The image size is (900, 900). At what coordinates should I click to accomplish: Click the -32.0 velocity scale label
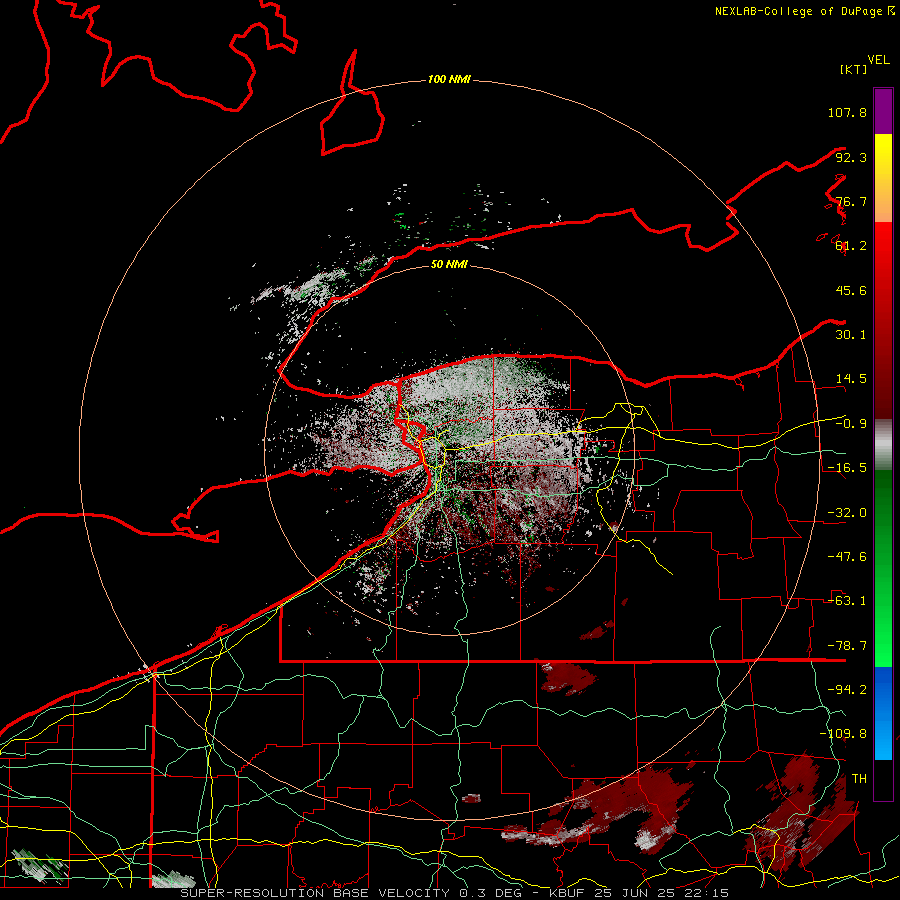[847, 513]
